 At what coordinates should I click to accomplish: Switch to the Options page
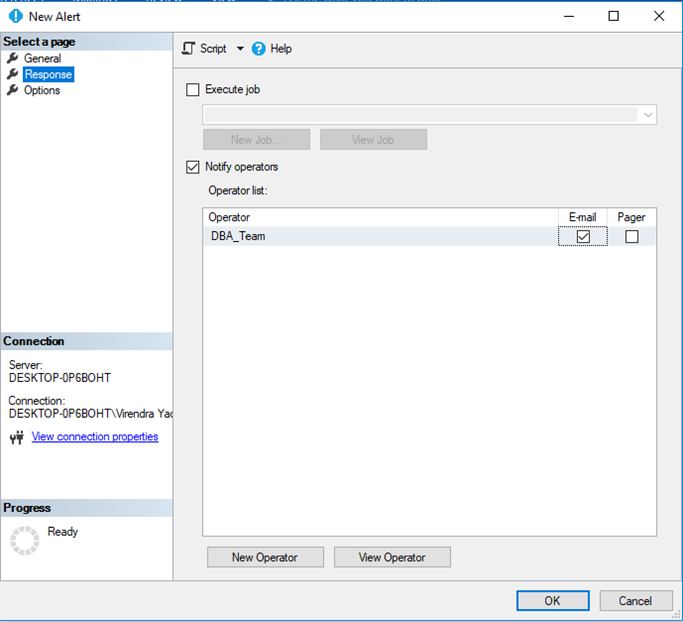(42, 90)
